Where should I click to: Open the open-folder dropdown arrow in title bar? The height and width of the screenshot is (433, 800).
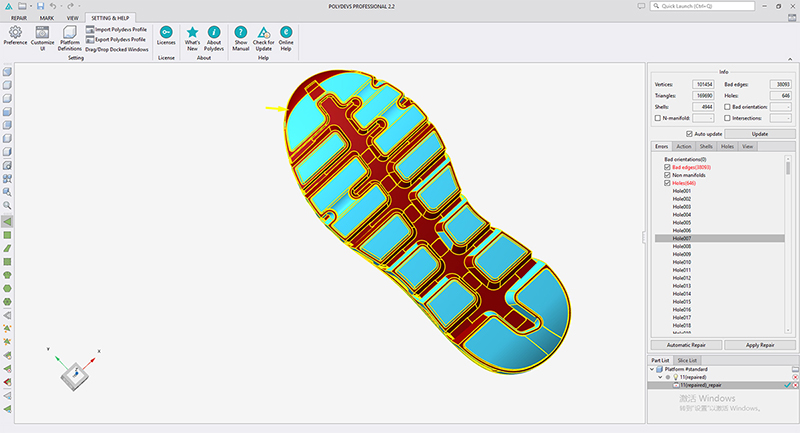31,7
